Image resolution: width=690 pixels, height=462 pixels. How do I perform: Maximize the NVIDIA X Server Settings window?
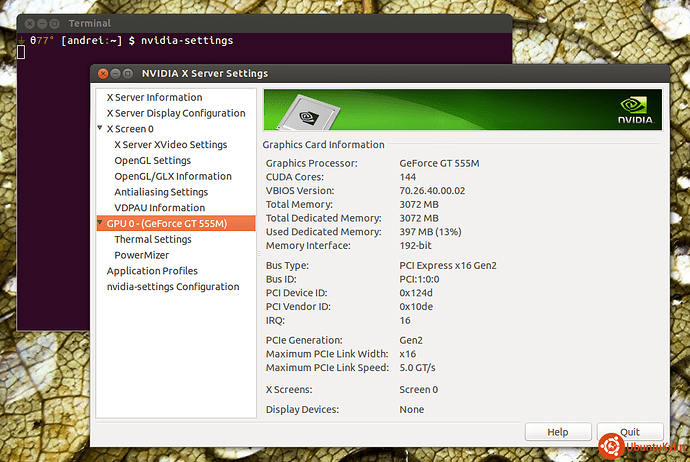click(x=128, y=74)
